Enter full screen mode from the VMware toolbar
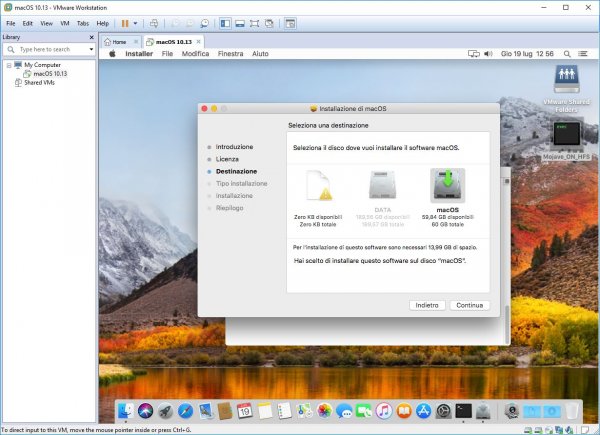600x435 pixels. coord(254,23)
